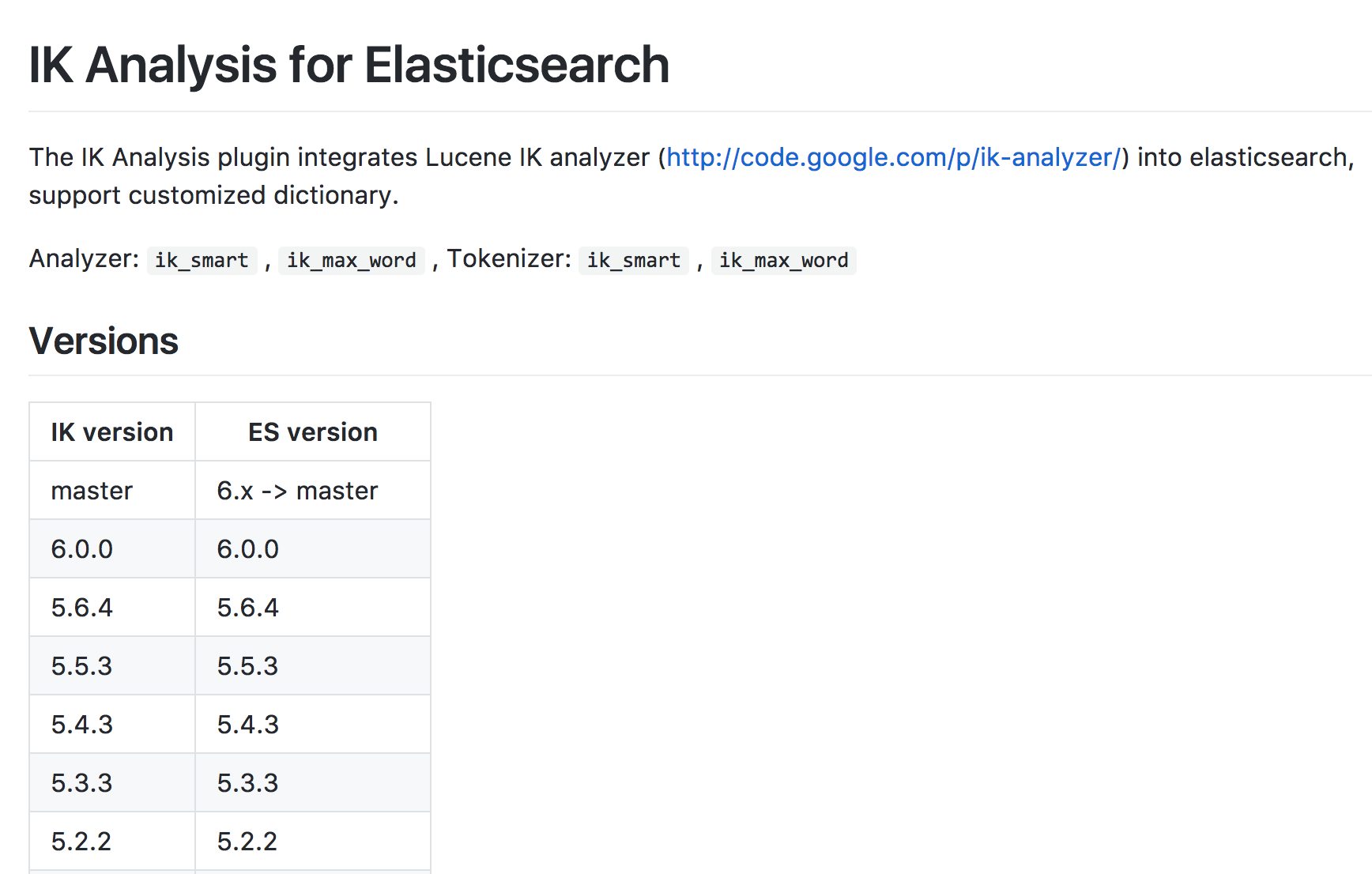Click the master cell in IK version column
Image resolution: width=1372 pixels, height=874 pixels.
(x=112, y=491)
